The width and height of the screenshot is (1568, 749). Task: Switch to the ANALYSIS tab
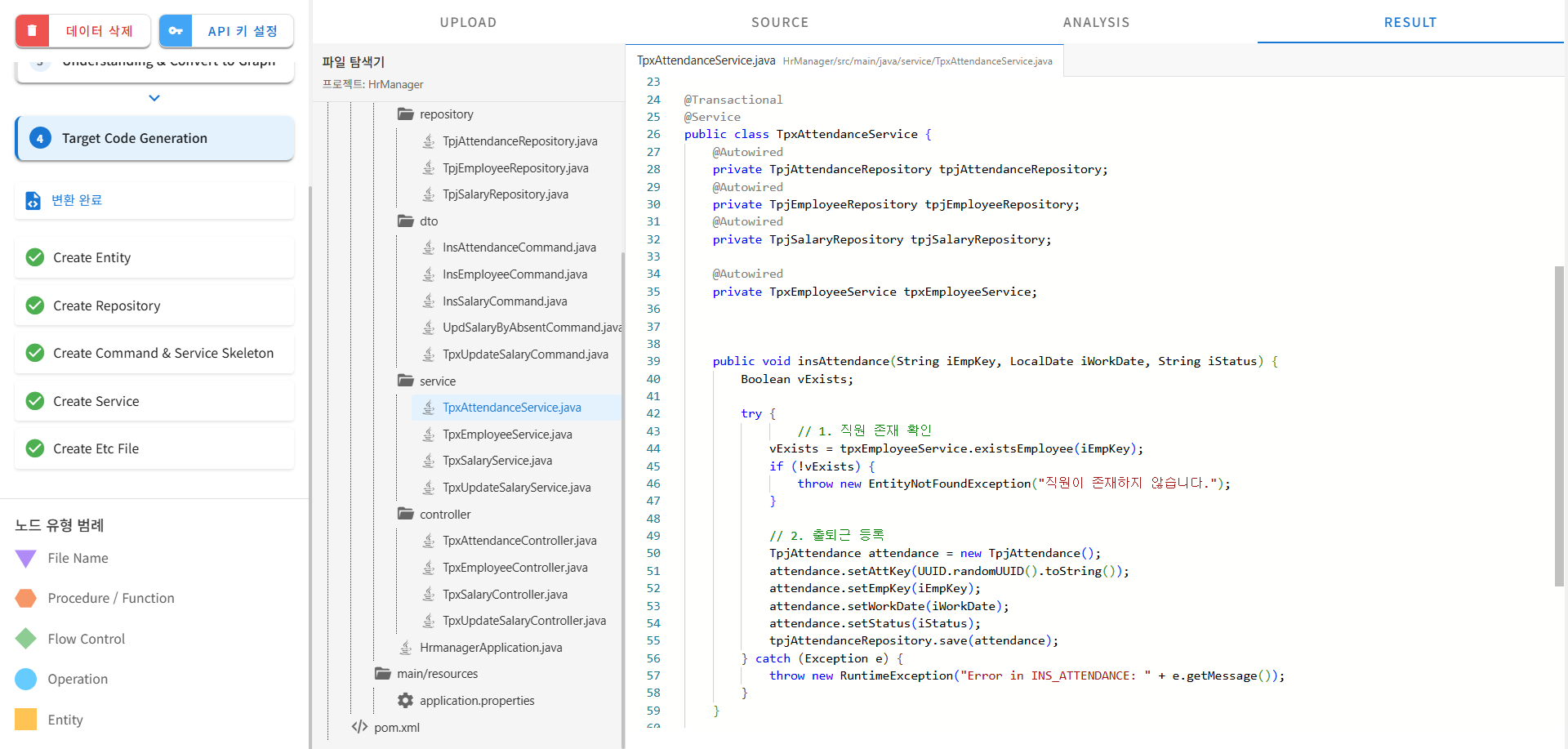tap(1097, 22)
